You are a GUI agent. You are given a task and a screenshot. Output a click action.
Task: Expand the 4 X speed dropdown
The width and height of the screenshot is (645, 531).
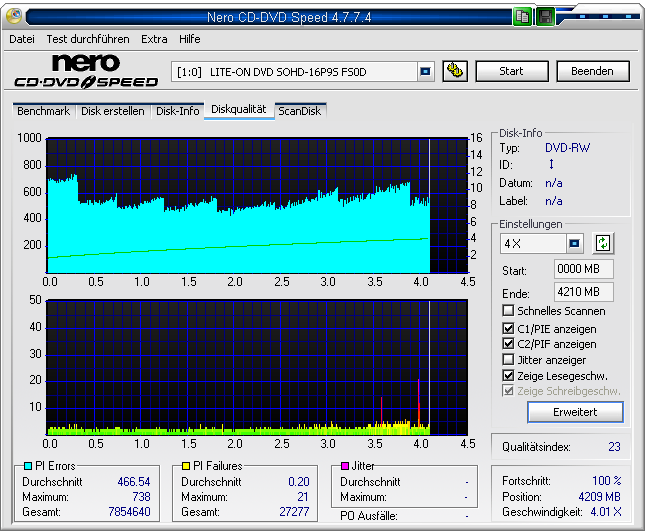tap(574, 243)
